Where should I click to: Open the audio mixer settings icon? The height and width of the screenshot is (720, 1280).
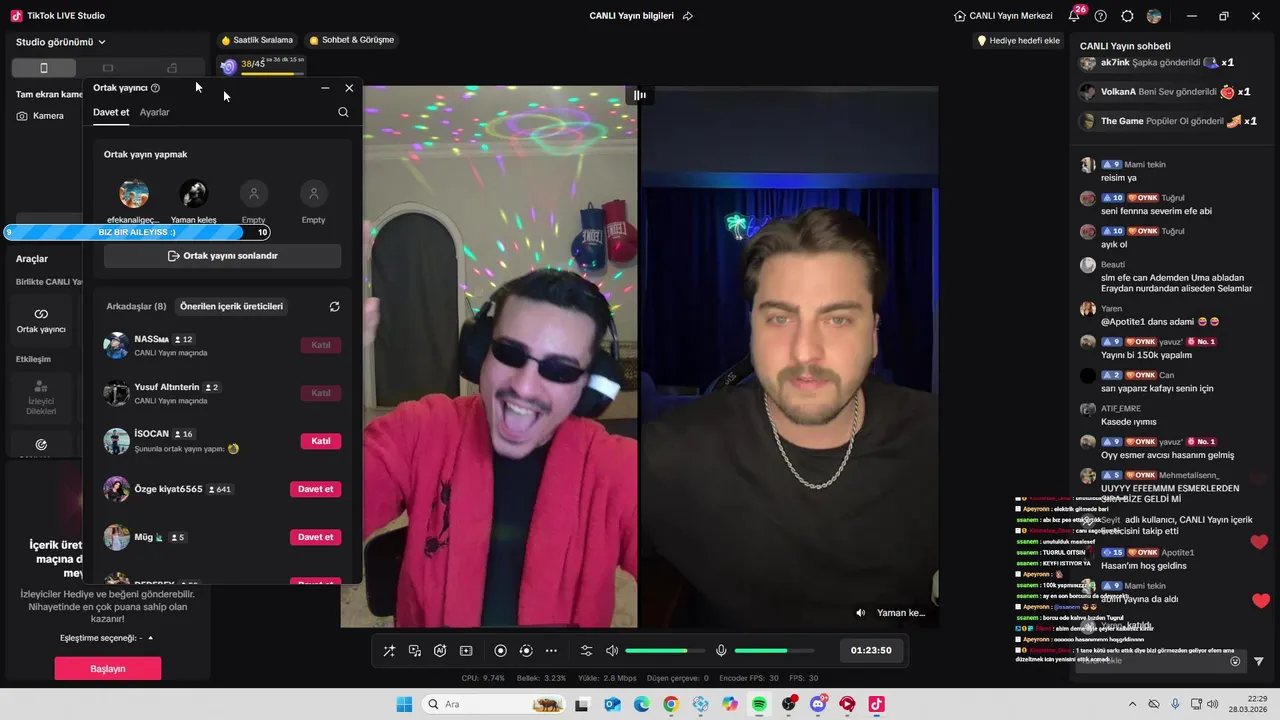click(587, 651)
